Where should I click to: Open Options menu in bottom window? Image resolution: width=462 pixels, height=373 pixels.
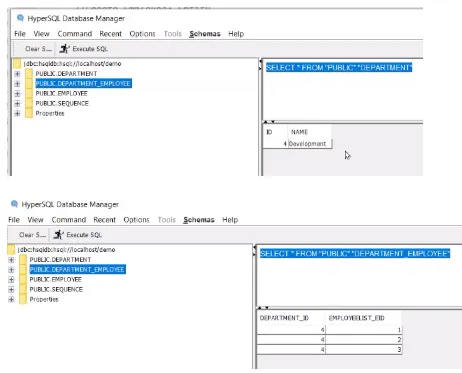pos(136,220)
